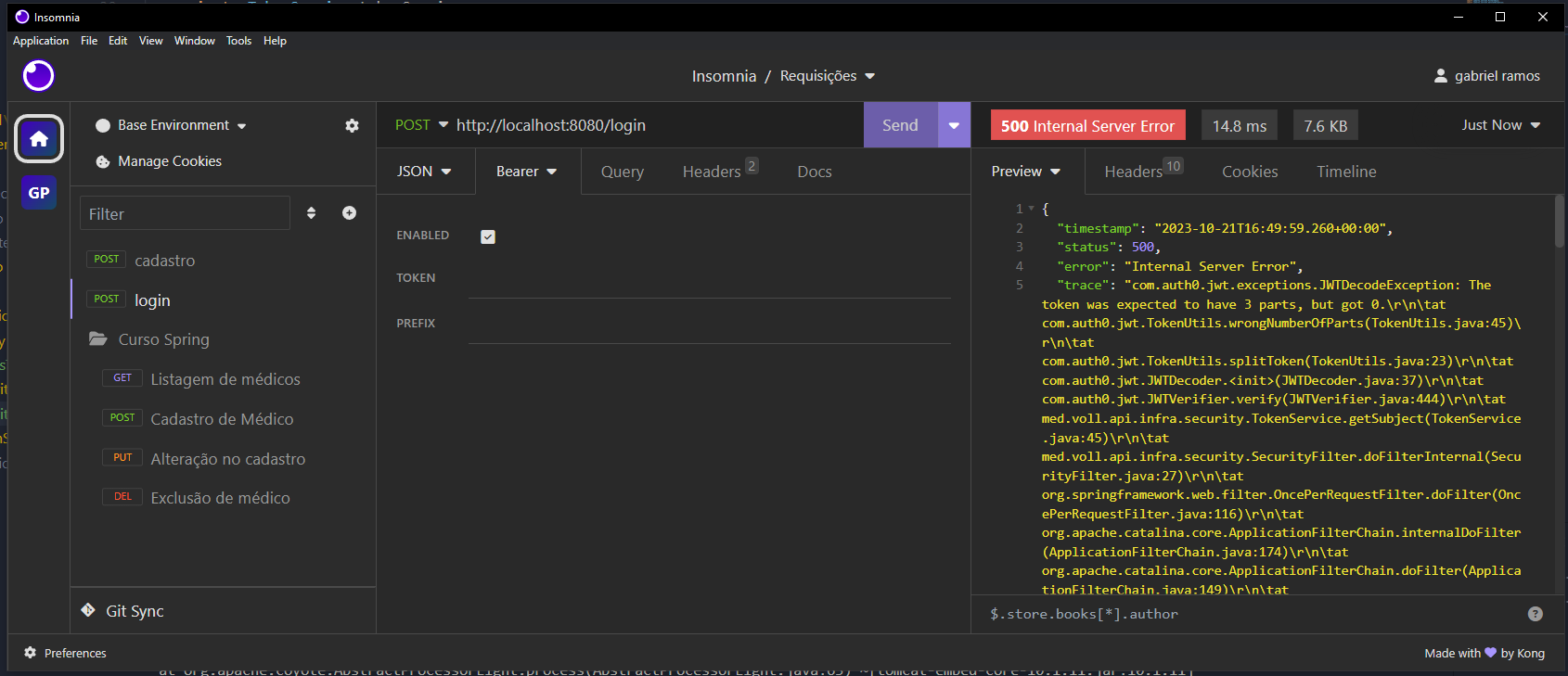Open the Edit menu
Image resolution: width=1568 pixels, height=676 pixels.
pyautogui.click(x=118, y=41)
